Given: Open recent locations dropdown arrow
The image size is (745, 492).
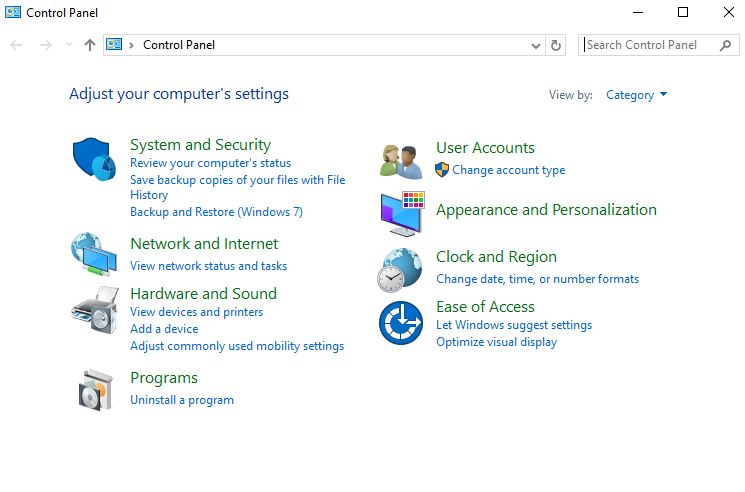Looking at the screenshot, I should pos(69,45).
